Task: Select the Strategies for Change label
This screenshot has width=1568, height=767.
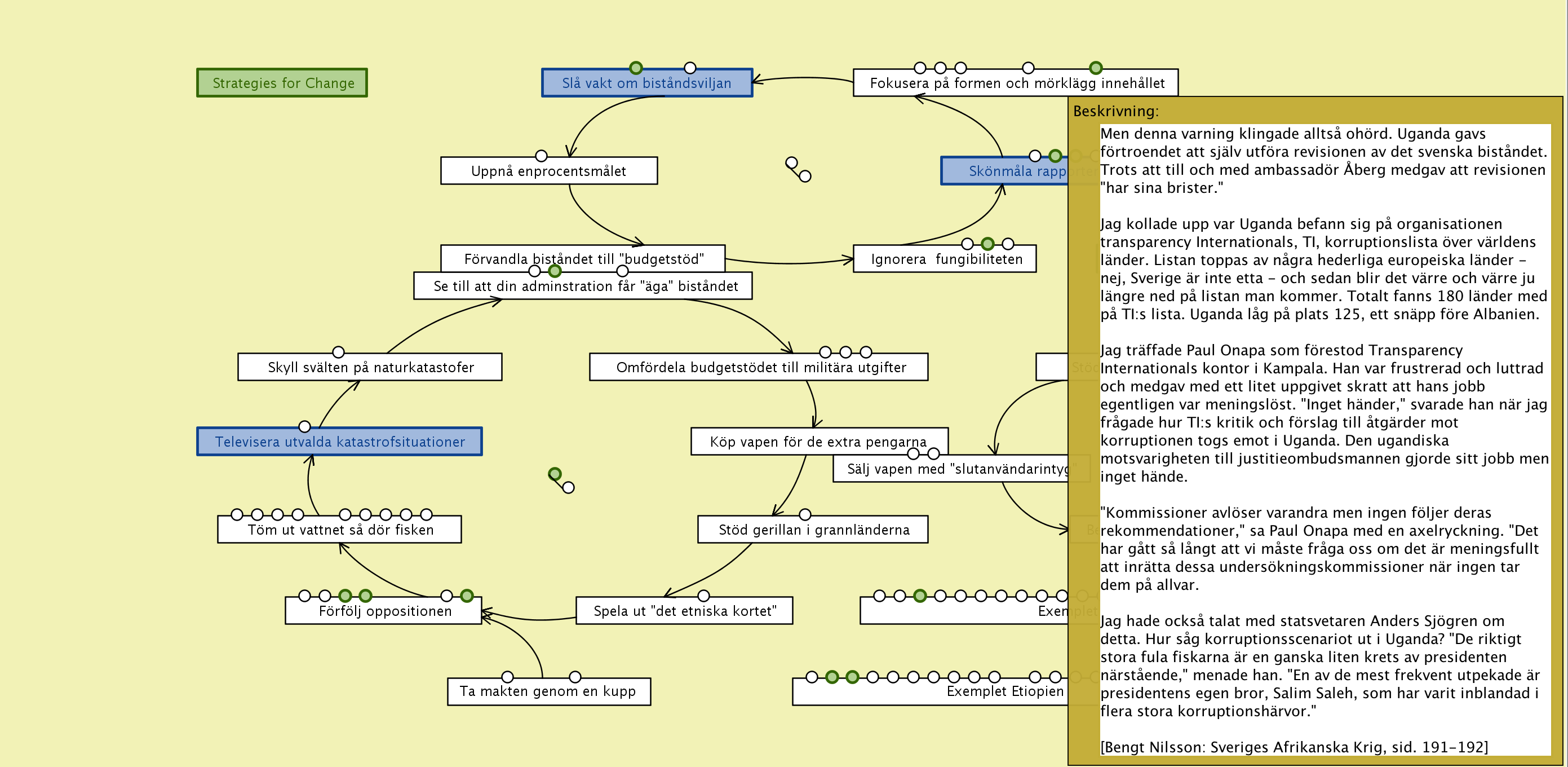Action: coord(282,83)
